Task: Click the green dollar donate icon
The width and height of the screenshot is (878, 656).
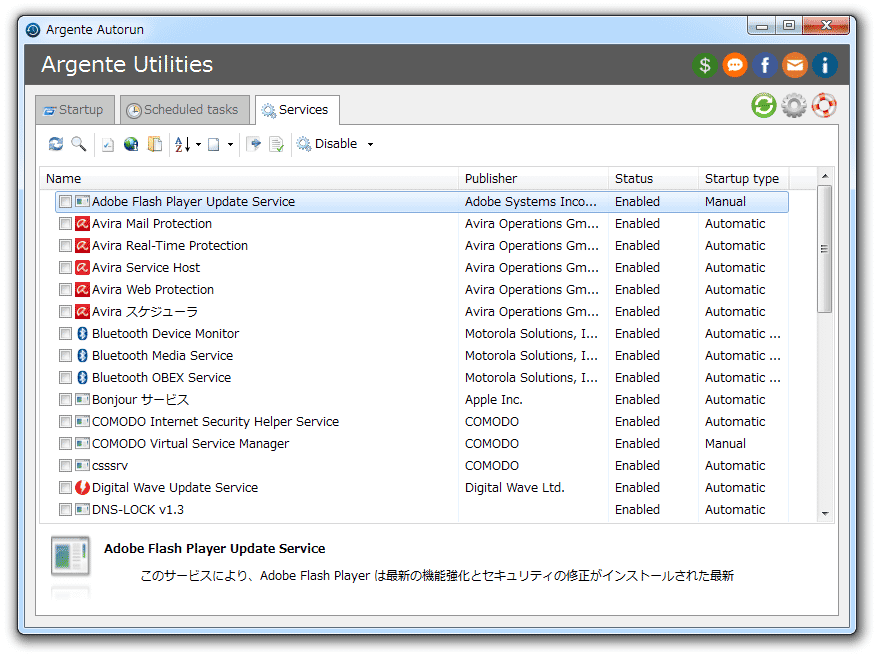Action: click(x=705, y=65)
